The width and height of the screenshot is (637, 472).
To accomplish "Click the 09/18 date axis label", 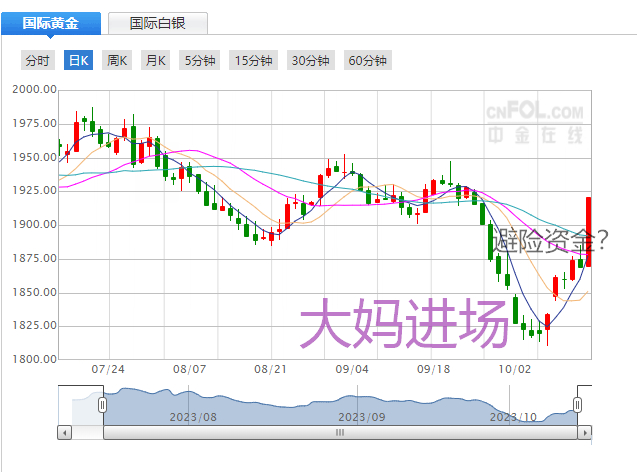I will click(x=433, y=369).
